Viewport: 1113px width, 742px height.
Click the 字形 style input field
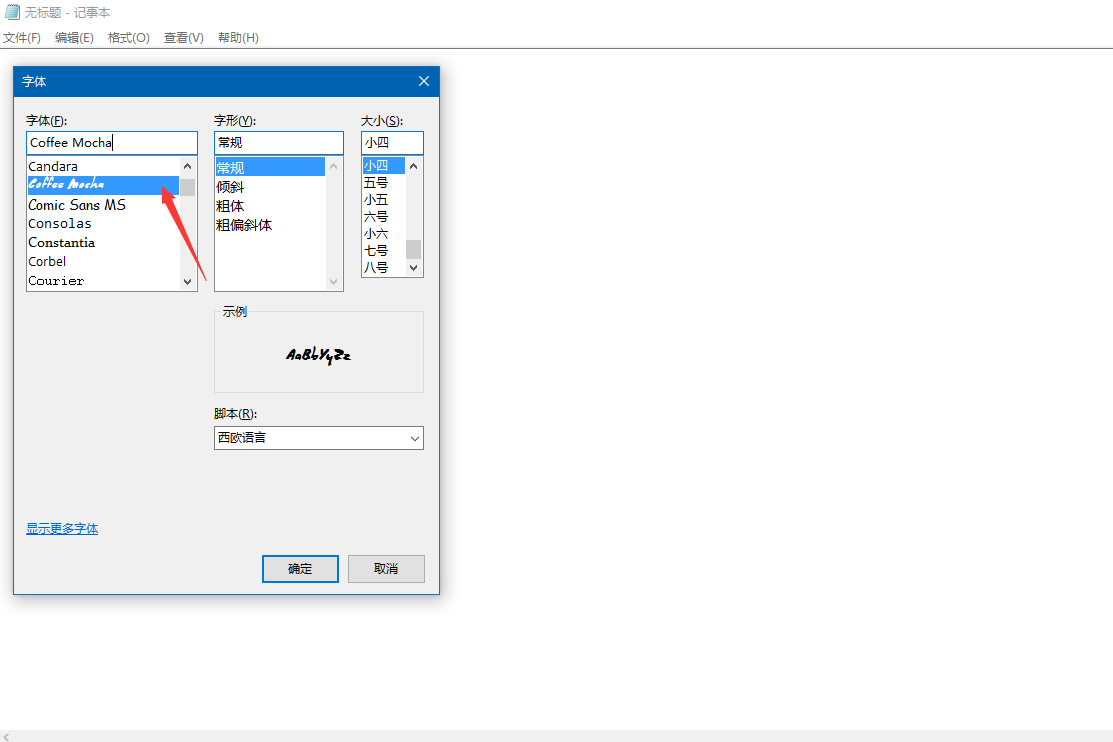point(279,143)
